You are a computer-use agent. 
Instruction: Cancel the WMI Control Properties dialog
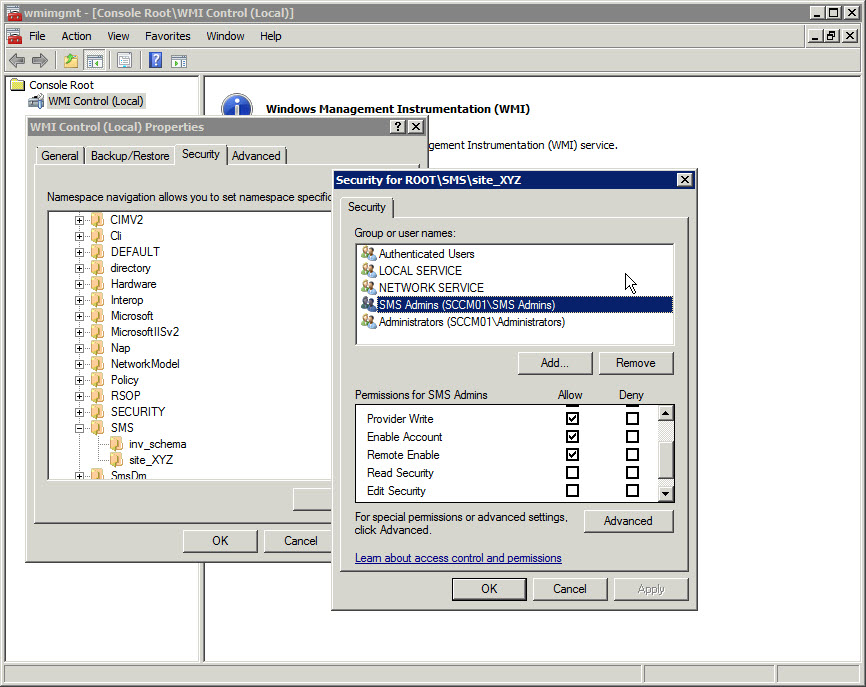(300, 541)
